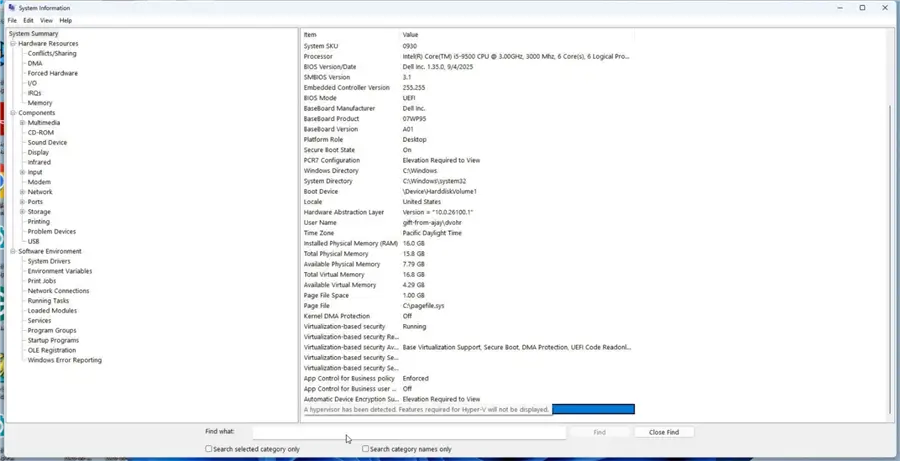Enable Search category names only checkbox
This screenshot has height=461, width=900.
366,449
